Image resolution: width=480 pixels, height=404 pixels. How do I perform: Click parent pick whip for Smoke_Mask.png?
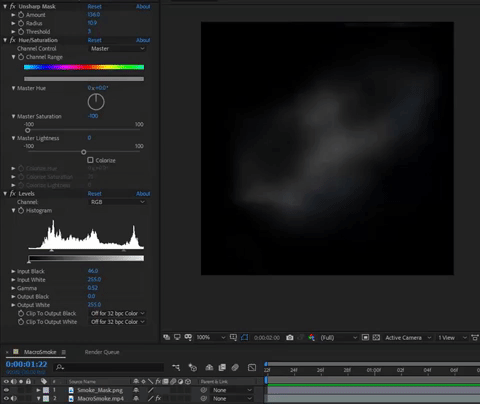[204, 390]
